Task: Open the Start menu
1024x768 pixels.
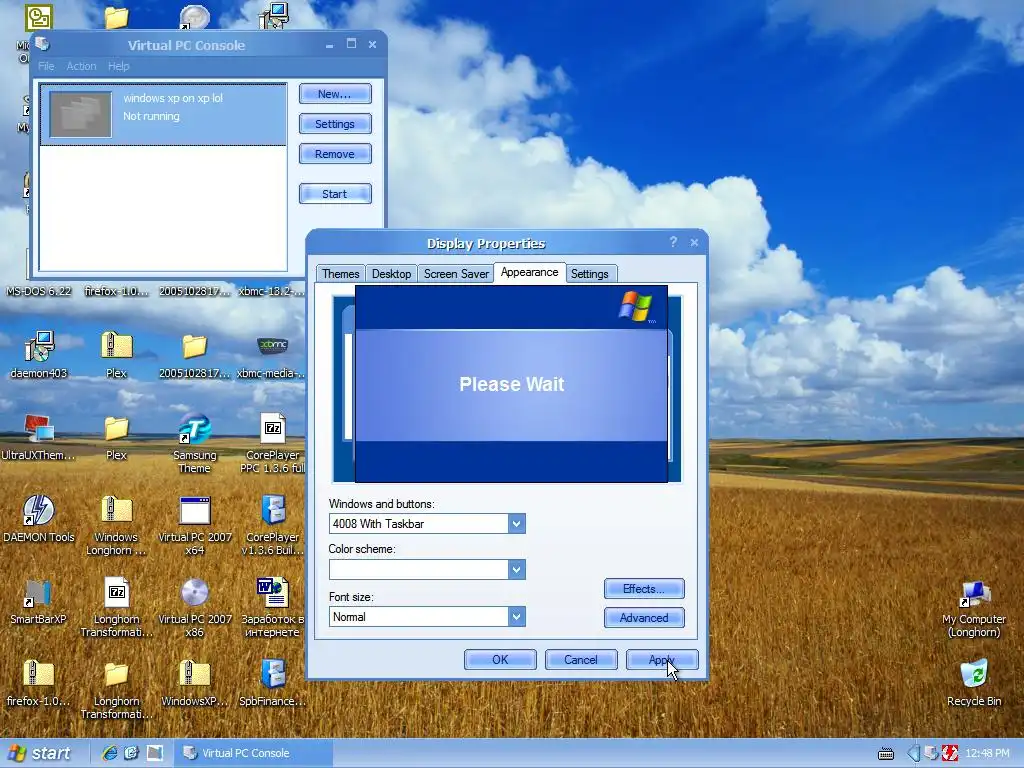Action: (39, 753)
